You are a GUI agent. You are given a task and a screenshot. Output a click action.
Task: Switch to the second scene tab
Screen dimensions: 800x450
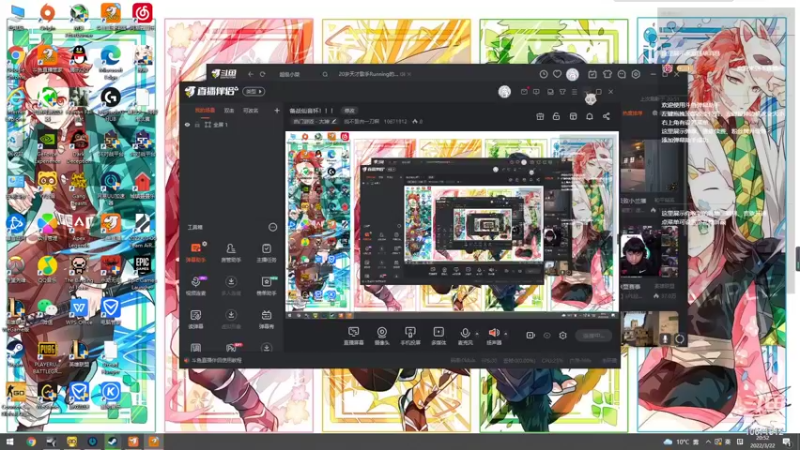pos(229,110)
